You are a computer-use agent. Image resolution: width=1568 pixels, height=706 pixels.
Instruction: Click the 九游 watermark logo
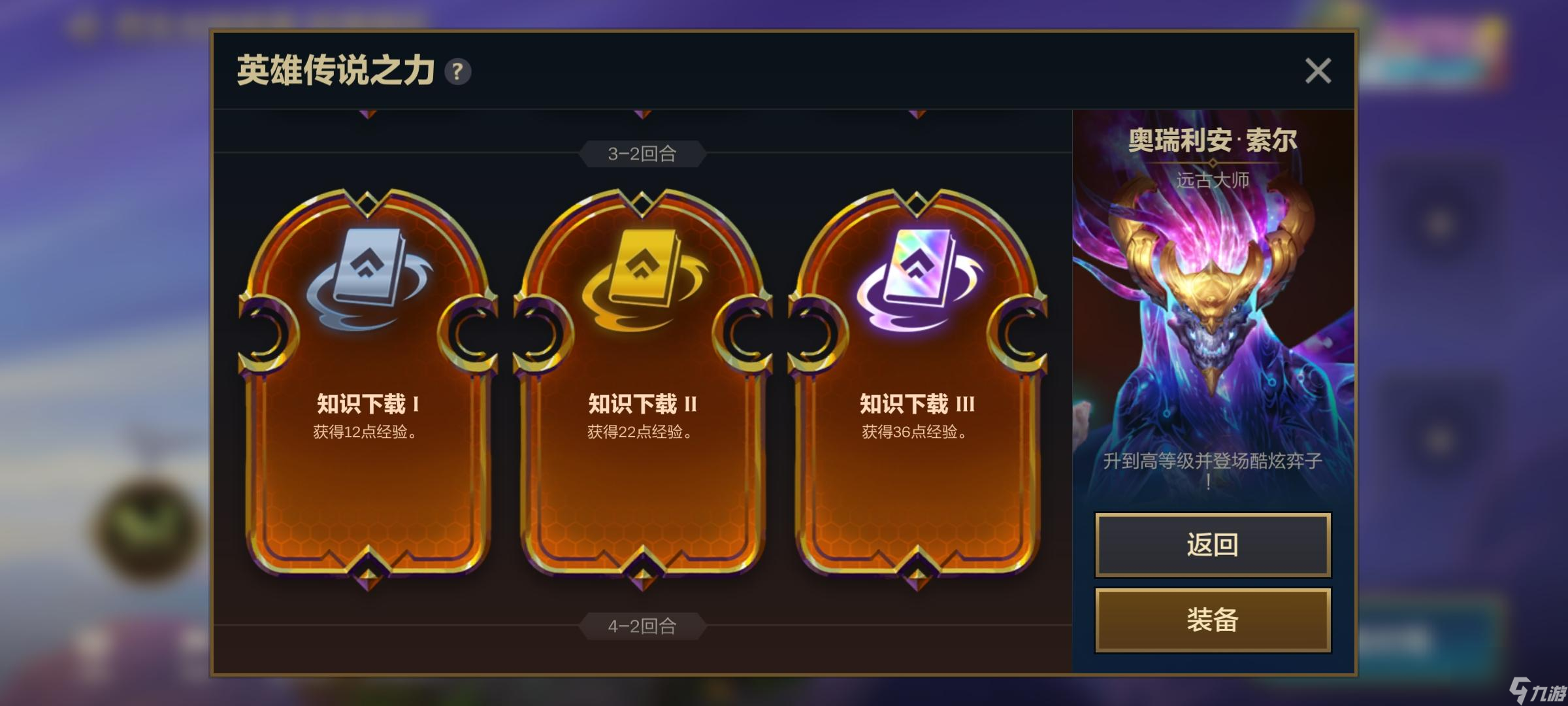pyautogui.click(x=1538, y=690)
